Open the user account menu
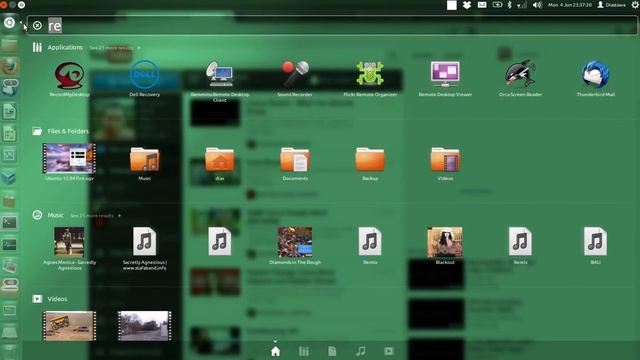 tap(611, 5)
